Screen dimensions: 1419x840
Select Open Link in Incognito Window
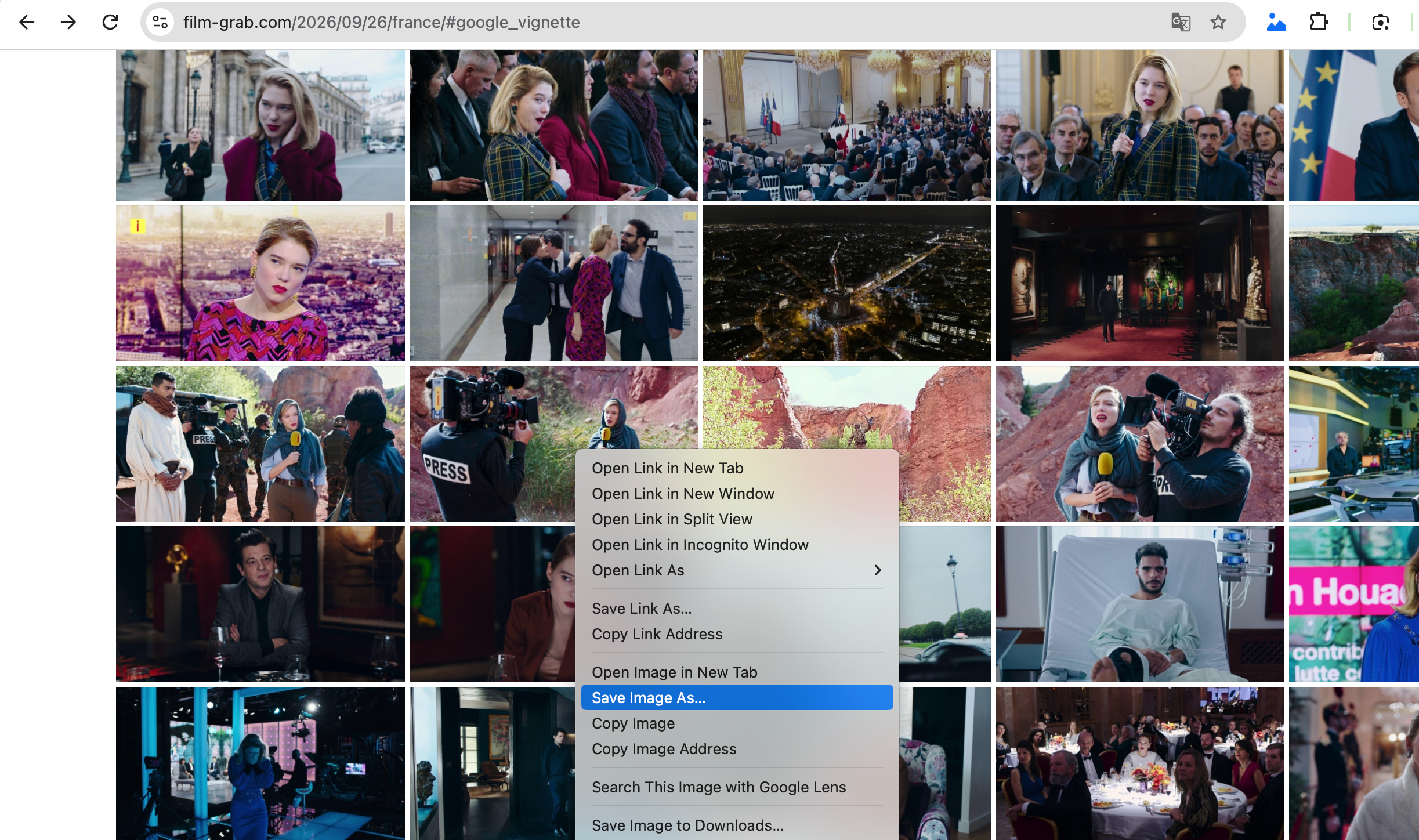tap(737, 545)
